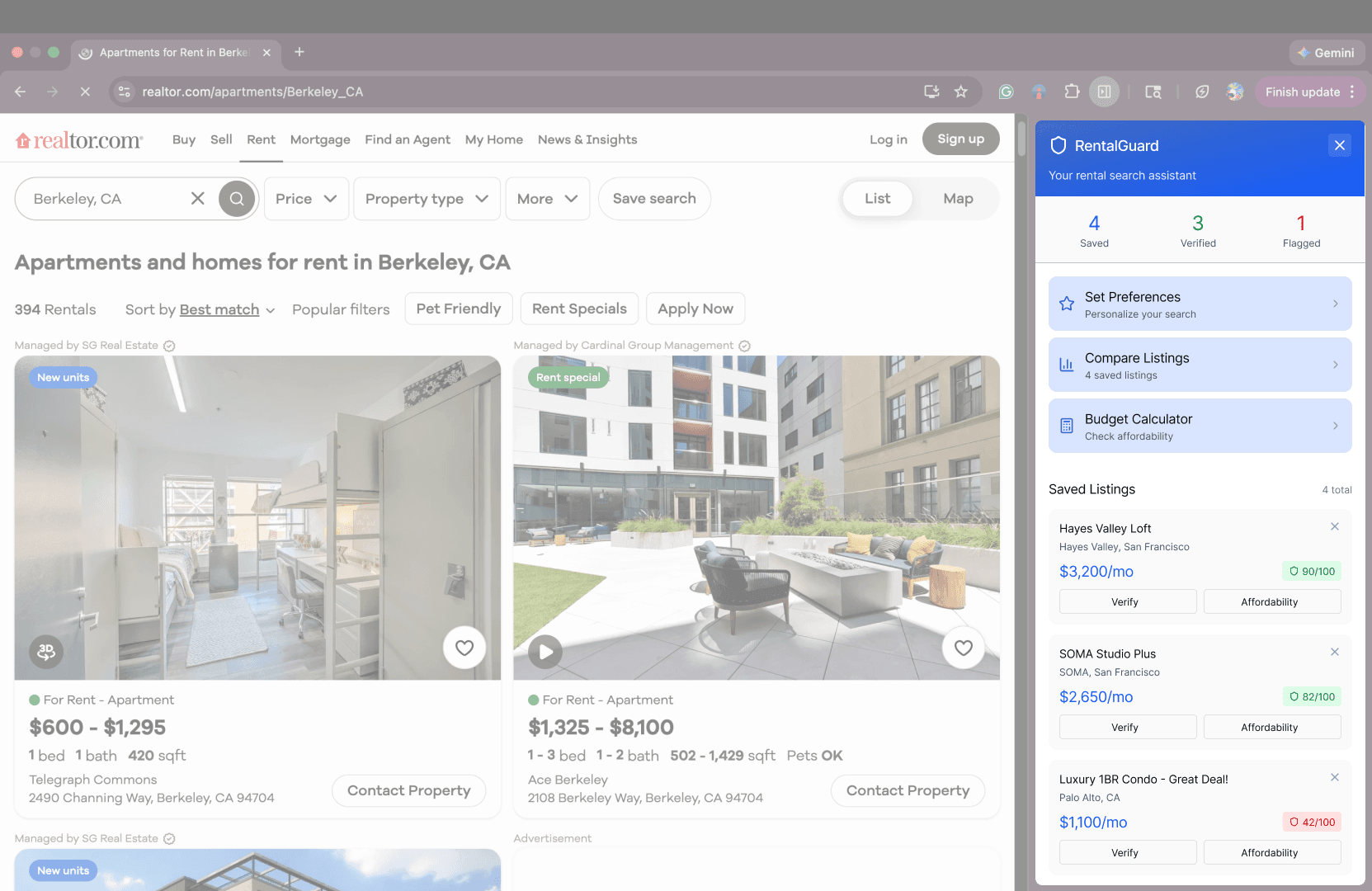Check Affordability for SOMA Studio Plus
This screenshot has width=1372, height=891.
tap(1272, 727)
